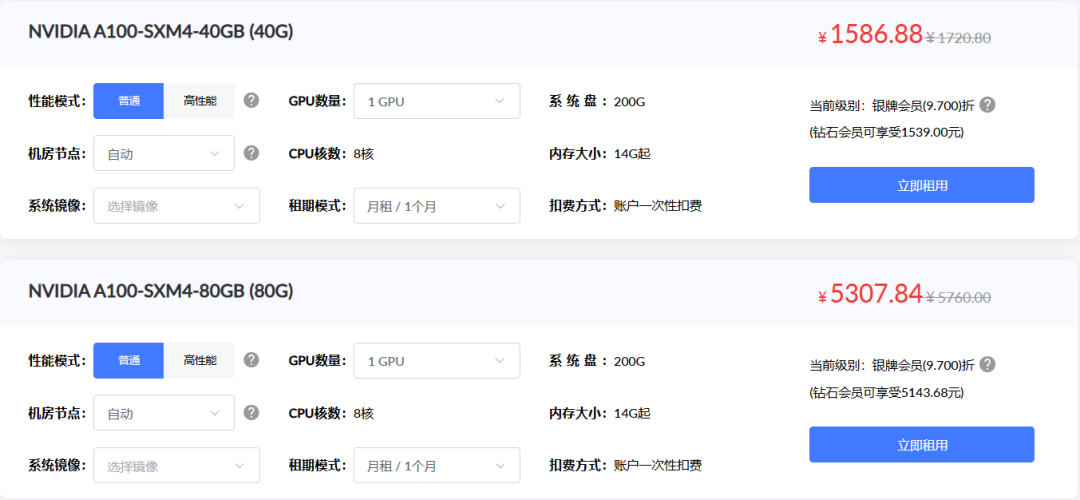Click 账户一次性扣费 in the 40GB card
Screen dimensions: 1080x500
(658, 206)
